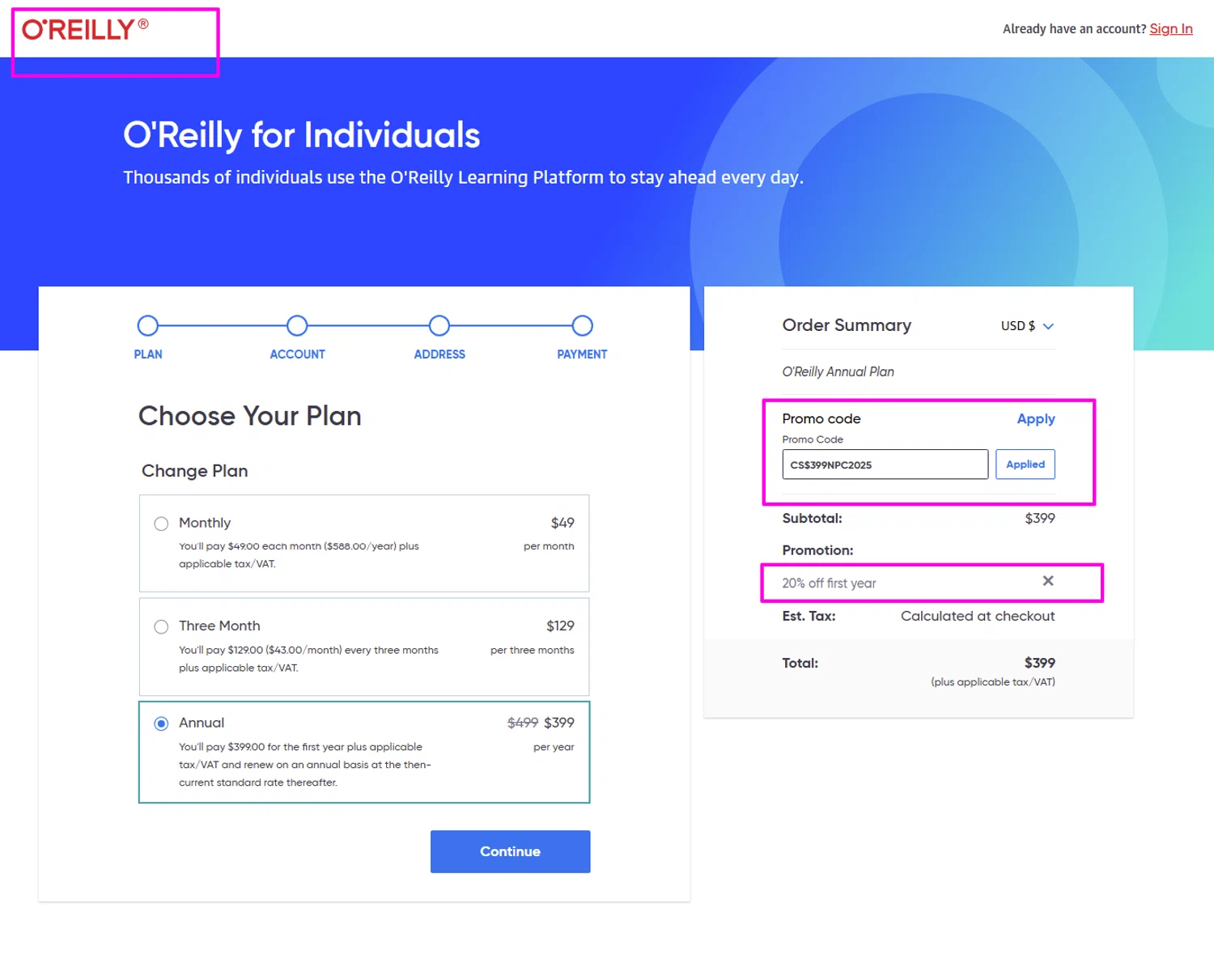Click the Order Summary heading
1214x980 pixels.
click(x=847, y=325)
